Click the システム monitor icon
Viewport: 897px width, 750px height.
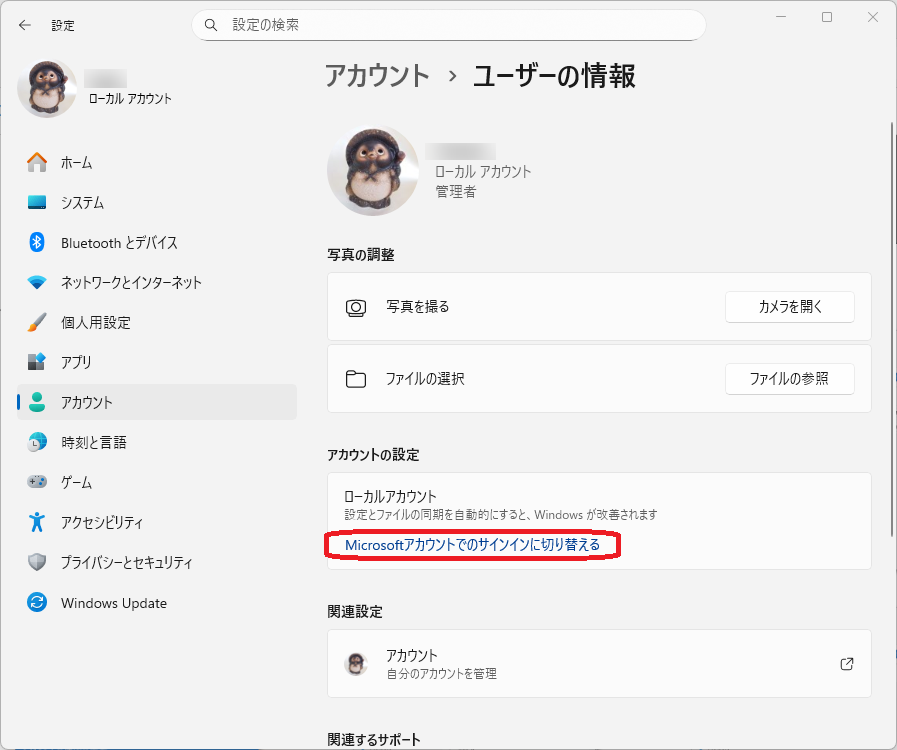pos(37,203)
